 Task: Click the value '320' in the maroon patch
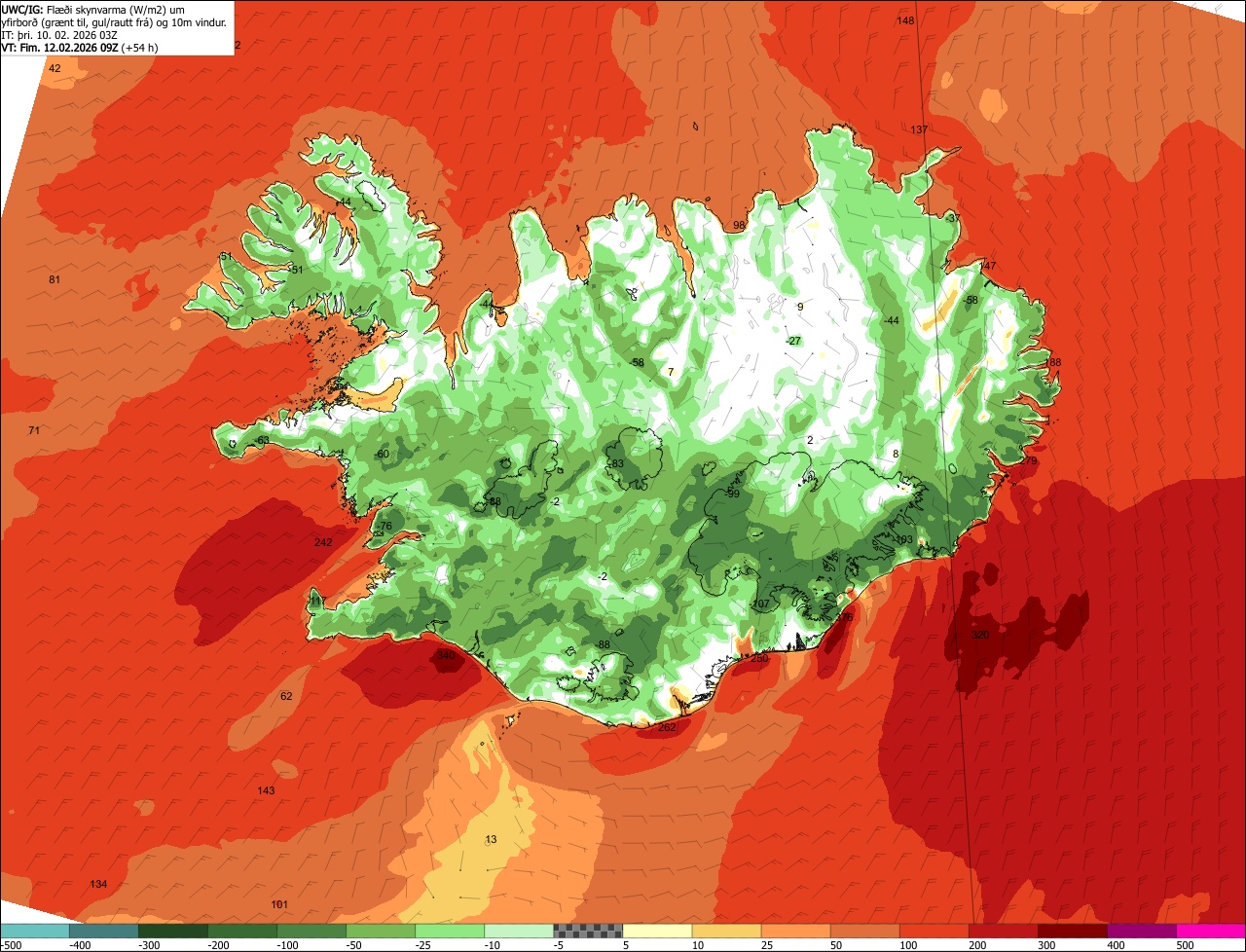coord(980,635)
